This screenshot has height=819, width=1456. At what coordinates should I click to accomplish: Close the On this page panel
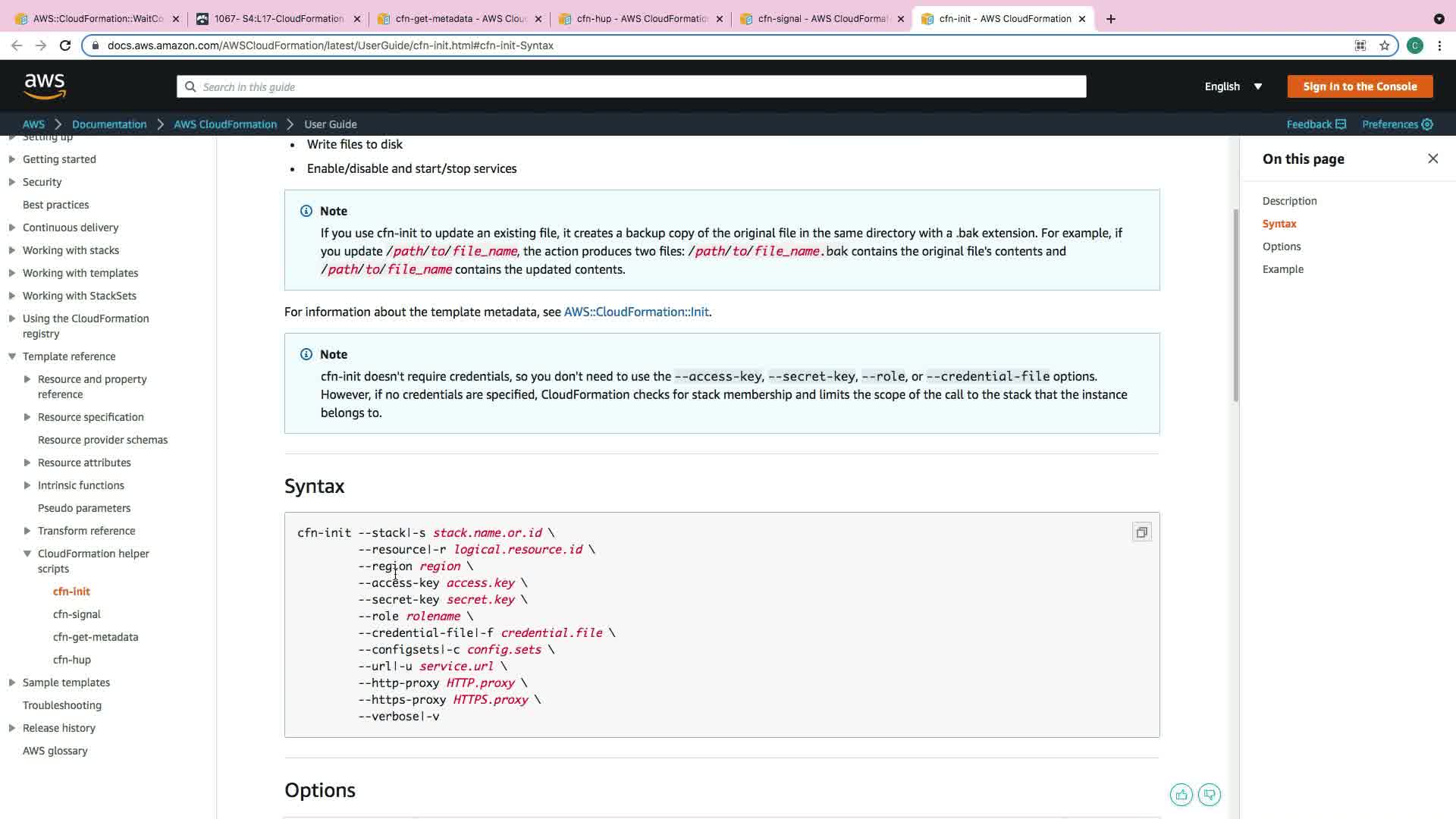tap(1432, 158)
